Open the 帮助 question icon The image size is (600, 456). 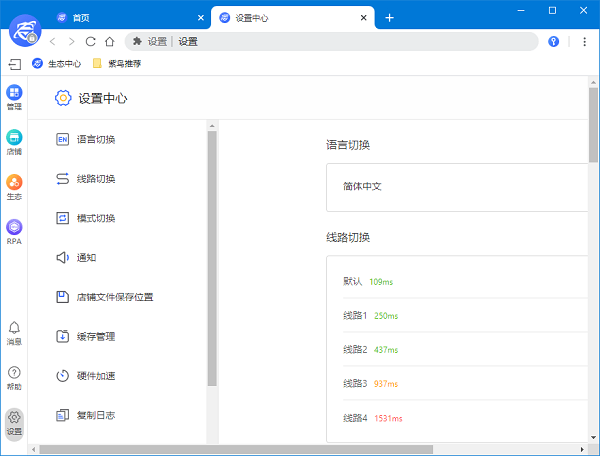14,378
